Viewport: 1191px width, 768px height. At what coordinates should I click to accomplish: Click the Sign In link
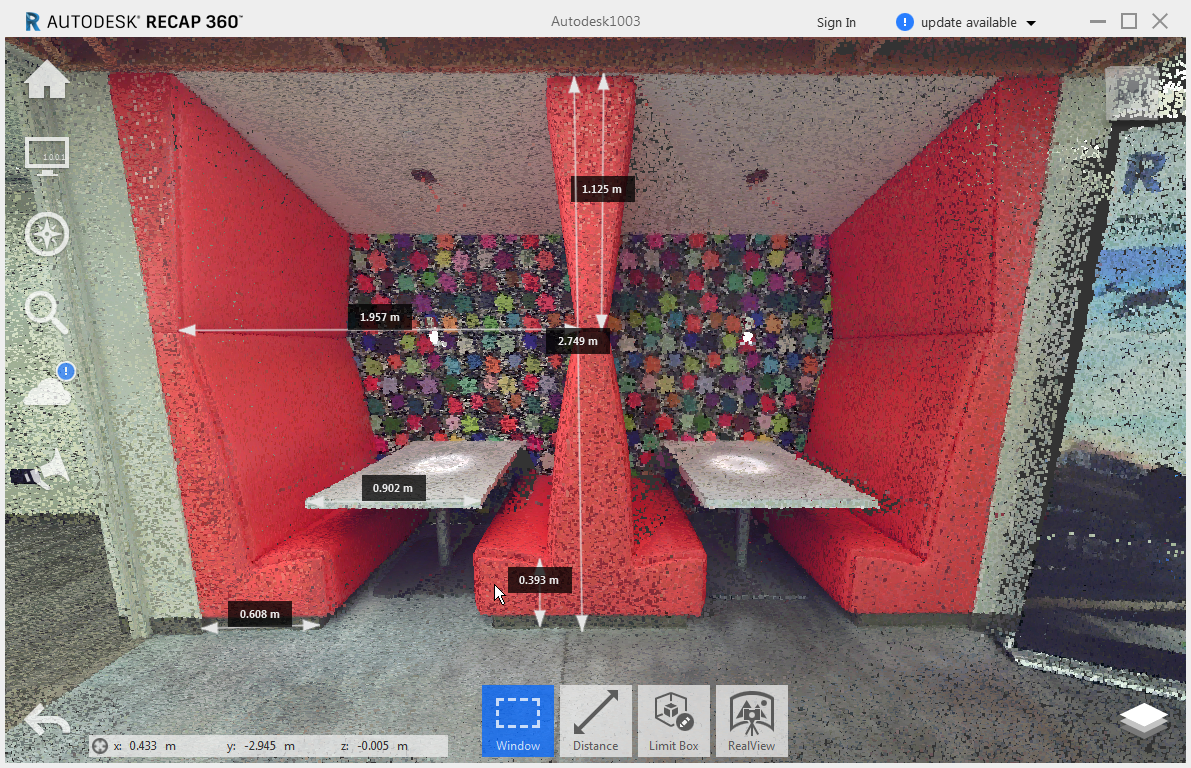click(835, 22)
